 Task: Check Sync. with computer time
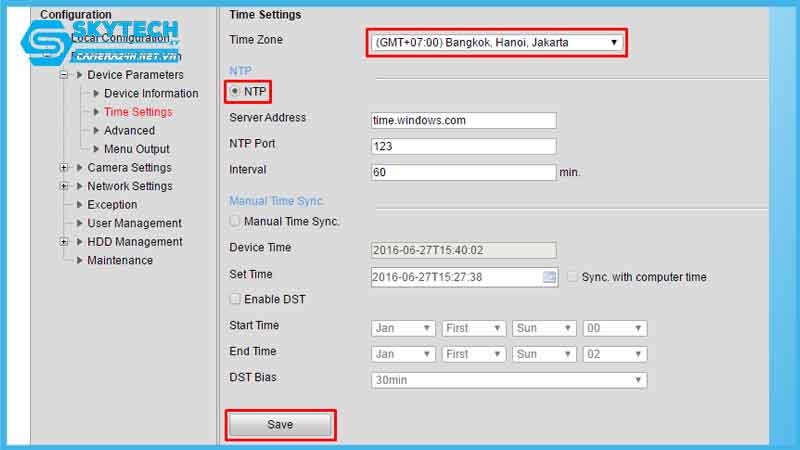573,277
